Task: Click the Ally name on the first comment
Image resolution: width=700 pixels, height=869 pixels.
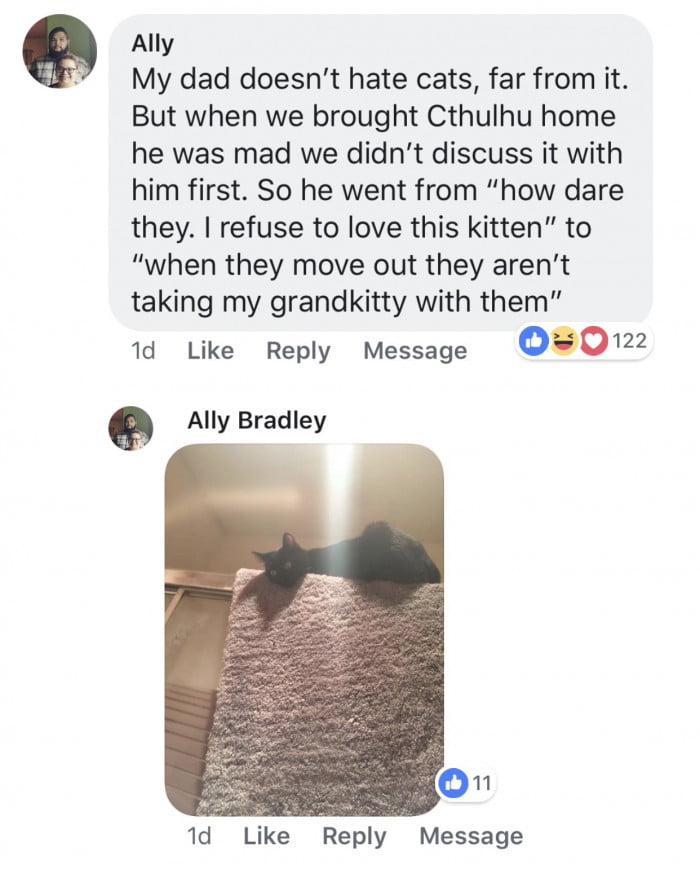Action: pyautogui.click(x=152, y=43)
